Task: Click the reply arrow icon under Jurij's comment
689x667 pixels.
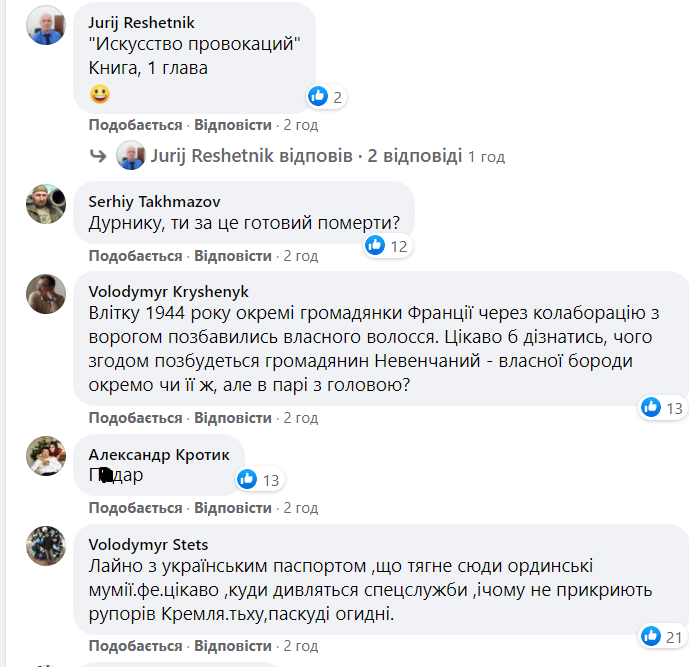Action: point(98,156)
